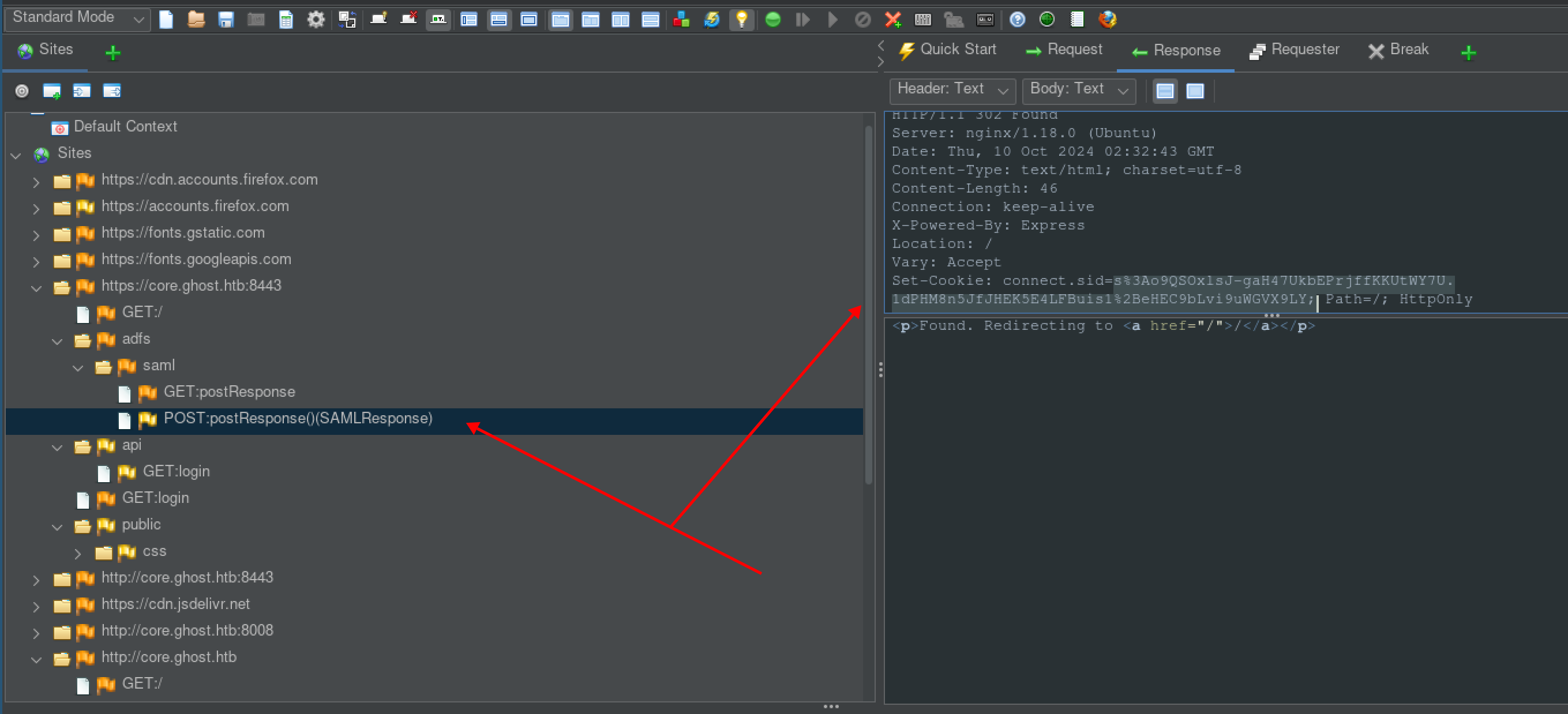Click inside the response body redirect text
The width and height of the screenshot is (1568, 714).
(x=1103, y=326)
